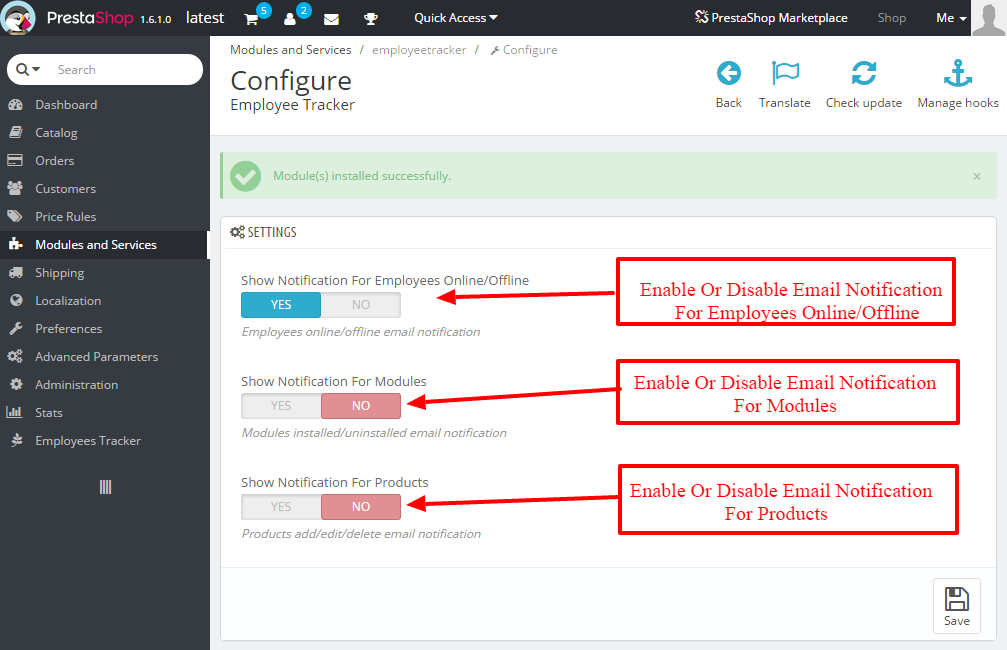
Task: Open Dashboard from the sidebar menu
Action: (x=66, y=105)
